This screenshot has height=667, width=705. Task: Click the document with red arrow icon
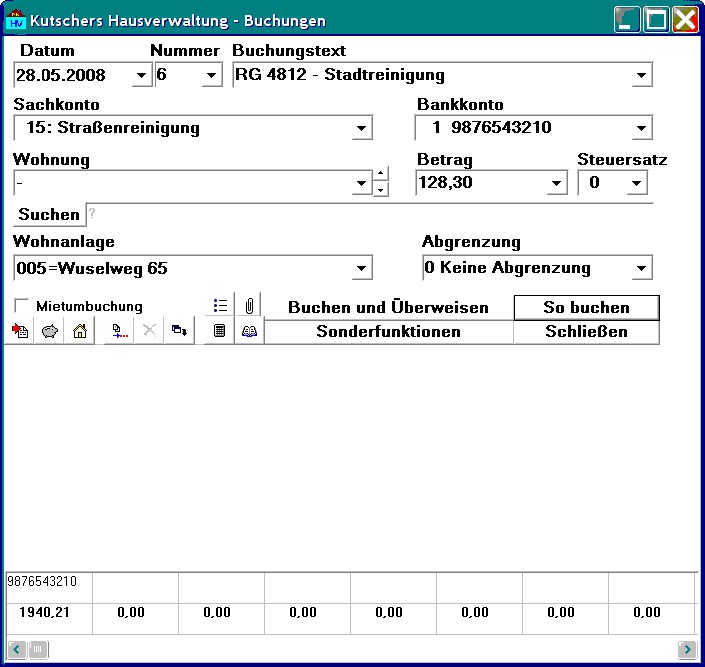[x=19, y=331]
